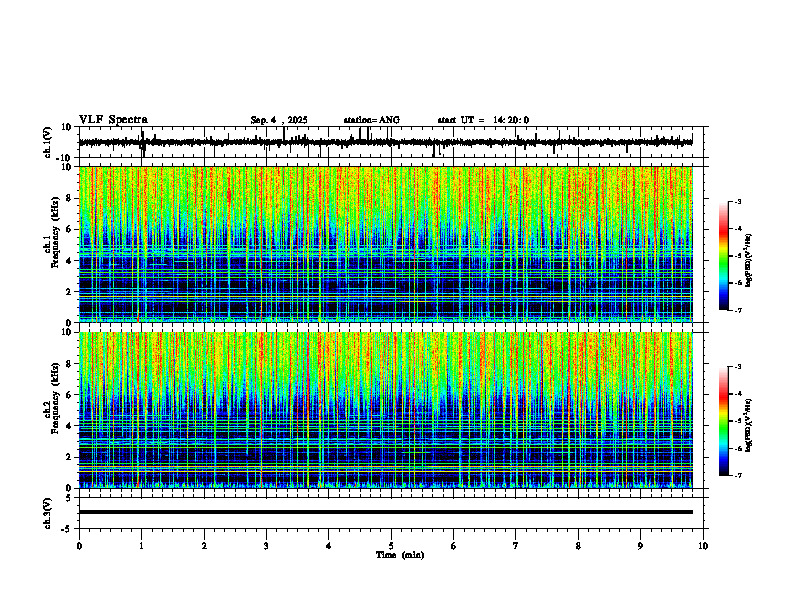Screen dimensions: 792x612
Task: Click the 'ch.3(V)' axis label
Action: tap(48, 513)
